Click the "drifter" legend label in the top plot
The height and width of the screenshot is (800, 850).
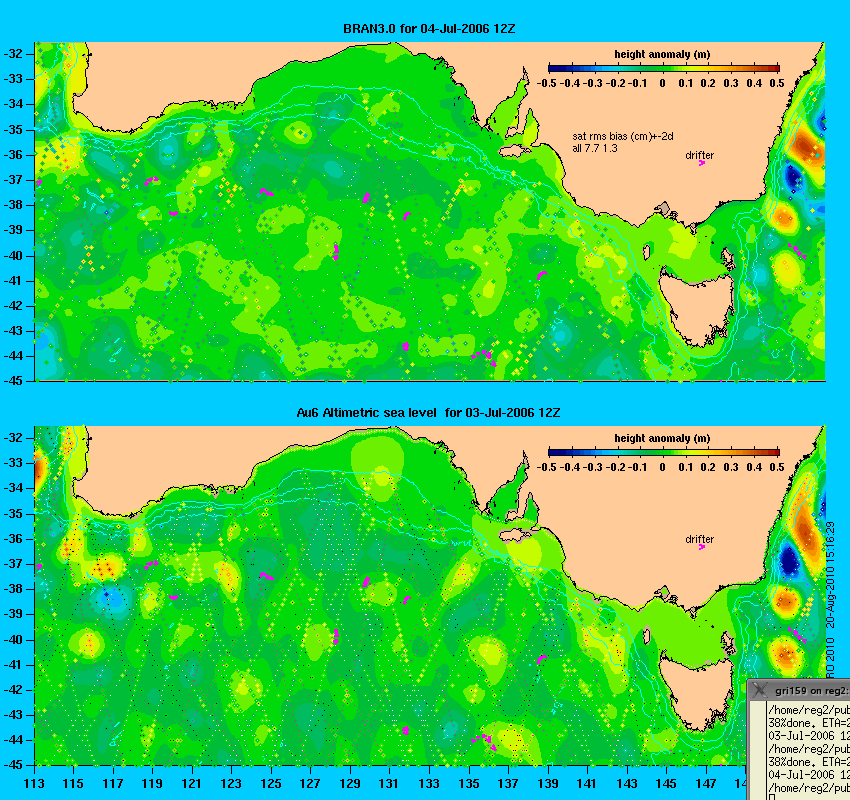click(x=699, y=155)
